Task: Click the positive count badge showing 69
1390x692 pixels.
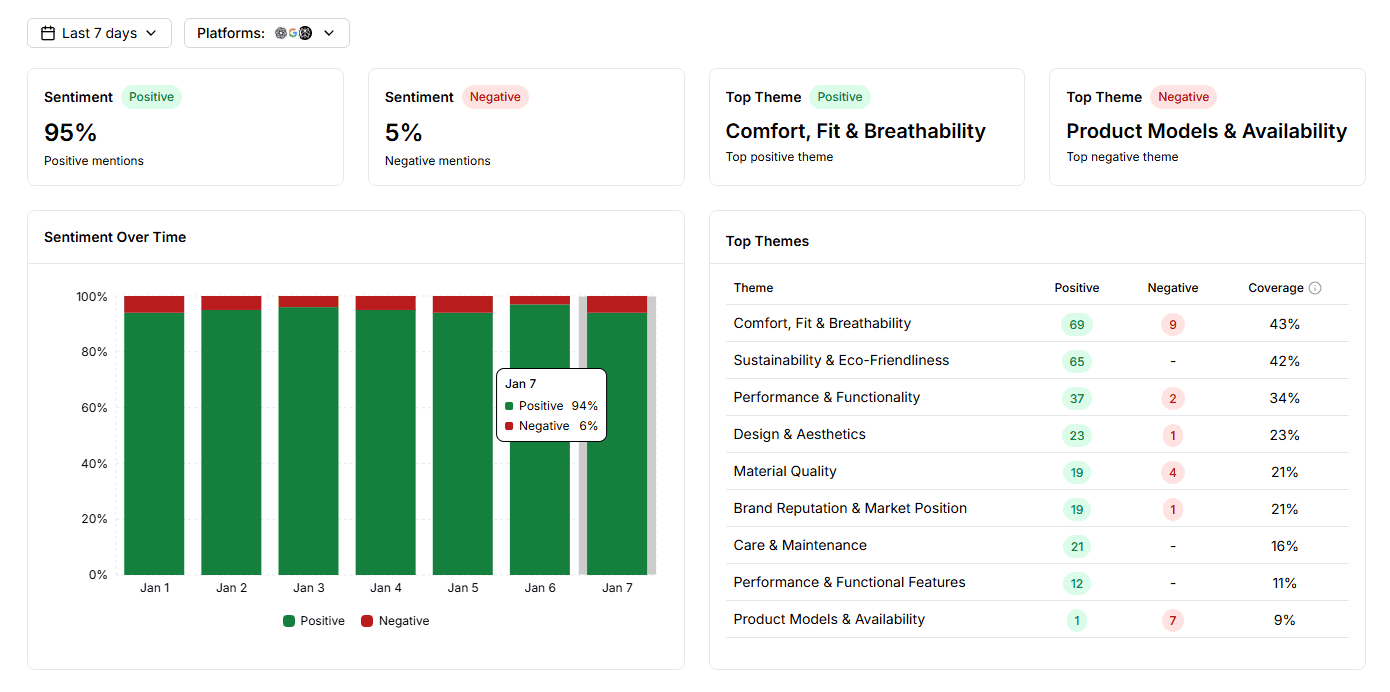Action: click(1076, 324)
